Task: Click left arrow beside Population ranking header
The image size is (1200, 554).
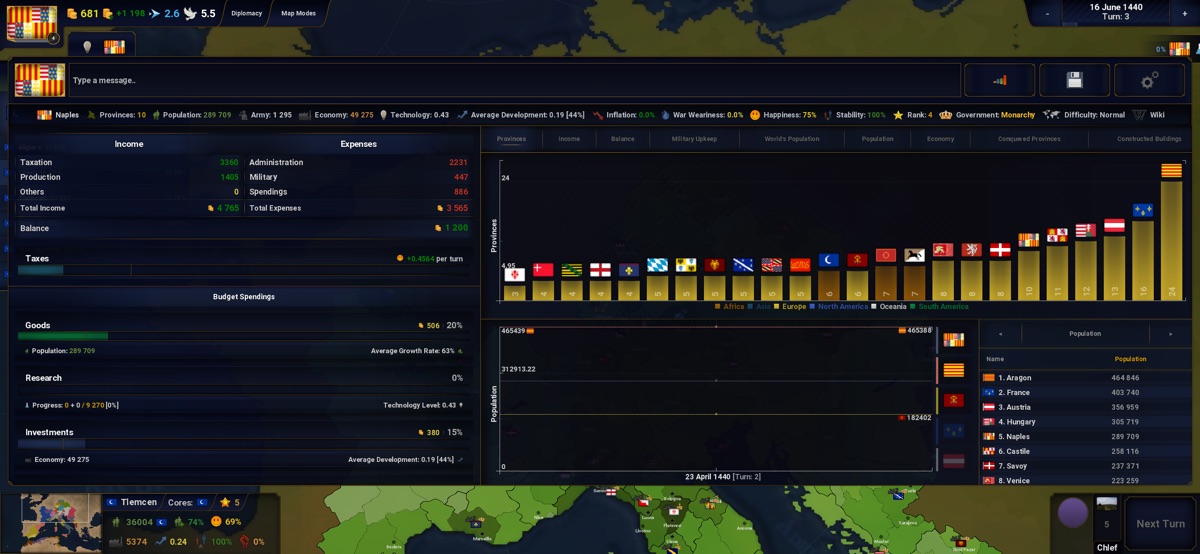Action: click(1001, 334)
